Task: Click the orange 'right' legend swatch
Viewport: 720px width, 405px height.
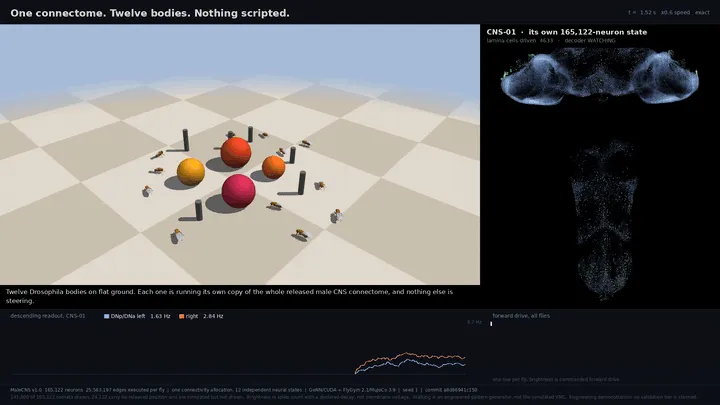Action: (181, 316)
